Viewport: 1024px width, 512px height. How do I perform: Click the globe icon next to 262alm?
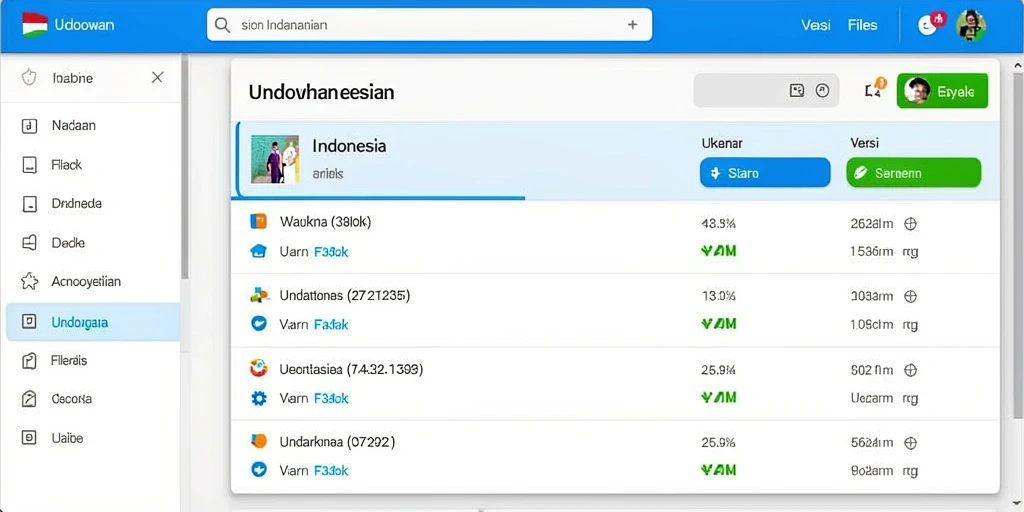pos(910,224)
